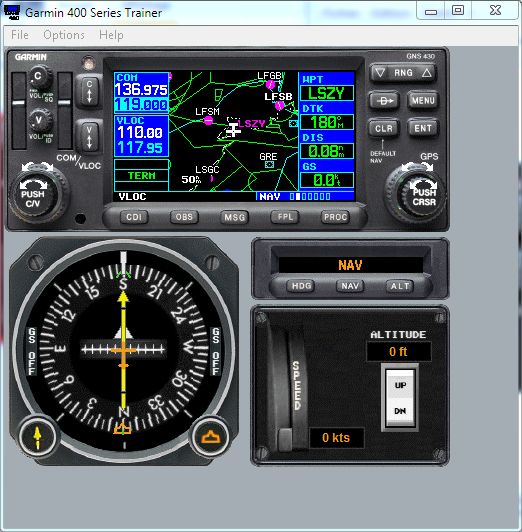Click the ALT autopilot mode button
The image size is (522, 532).
point(400,286)
